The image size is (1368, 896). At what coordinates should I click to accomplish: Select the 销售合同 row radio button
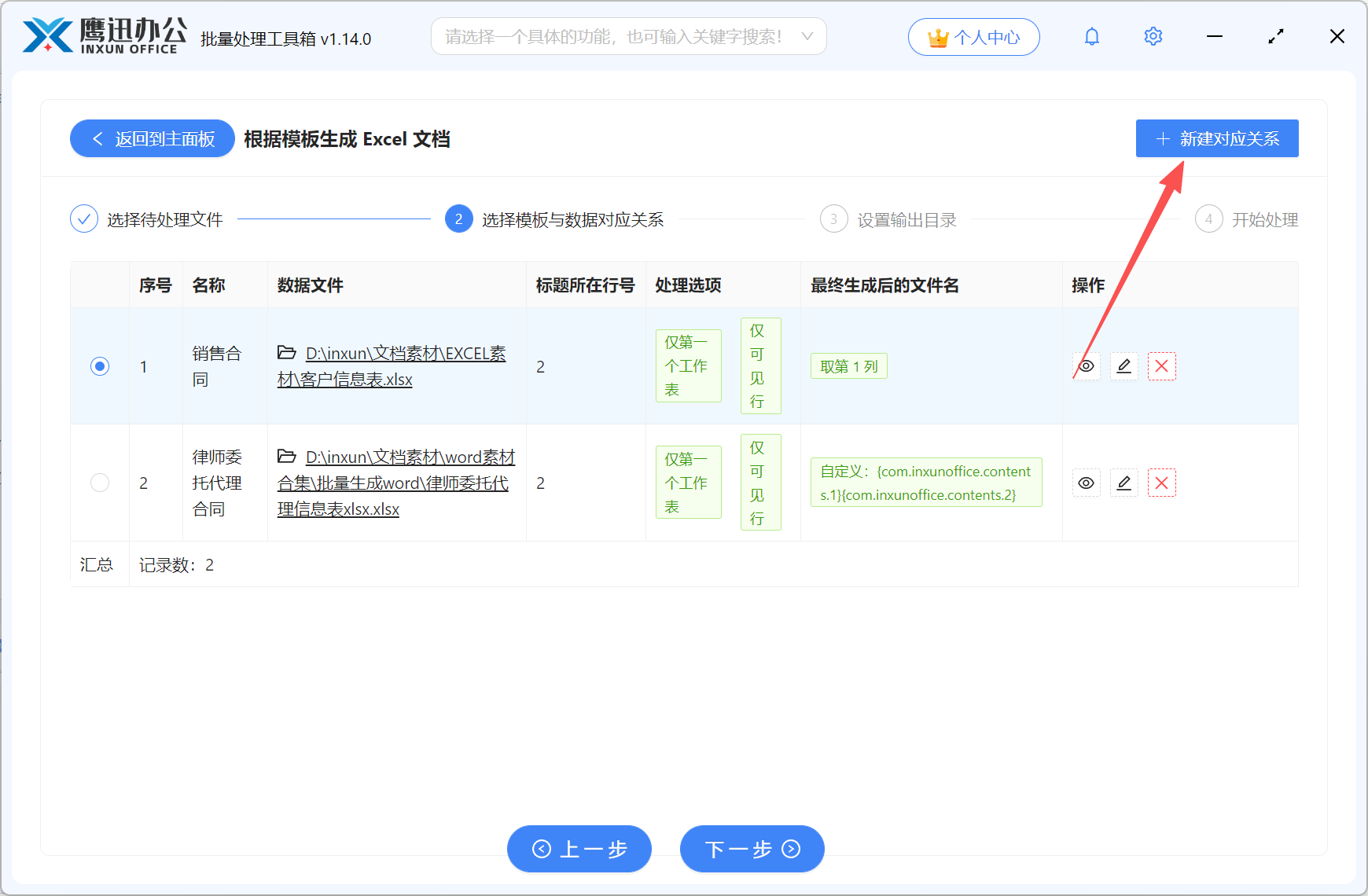pyautogui.click(x=99, y=366)
